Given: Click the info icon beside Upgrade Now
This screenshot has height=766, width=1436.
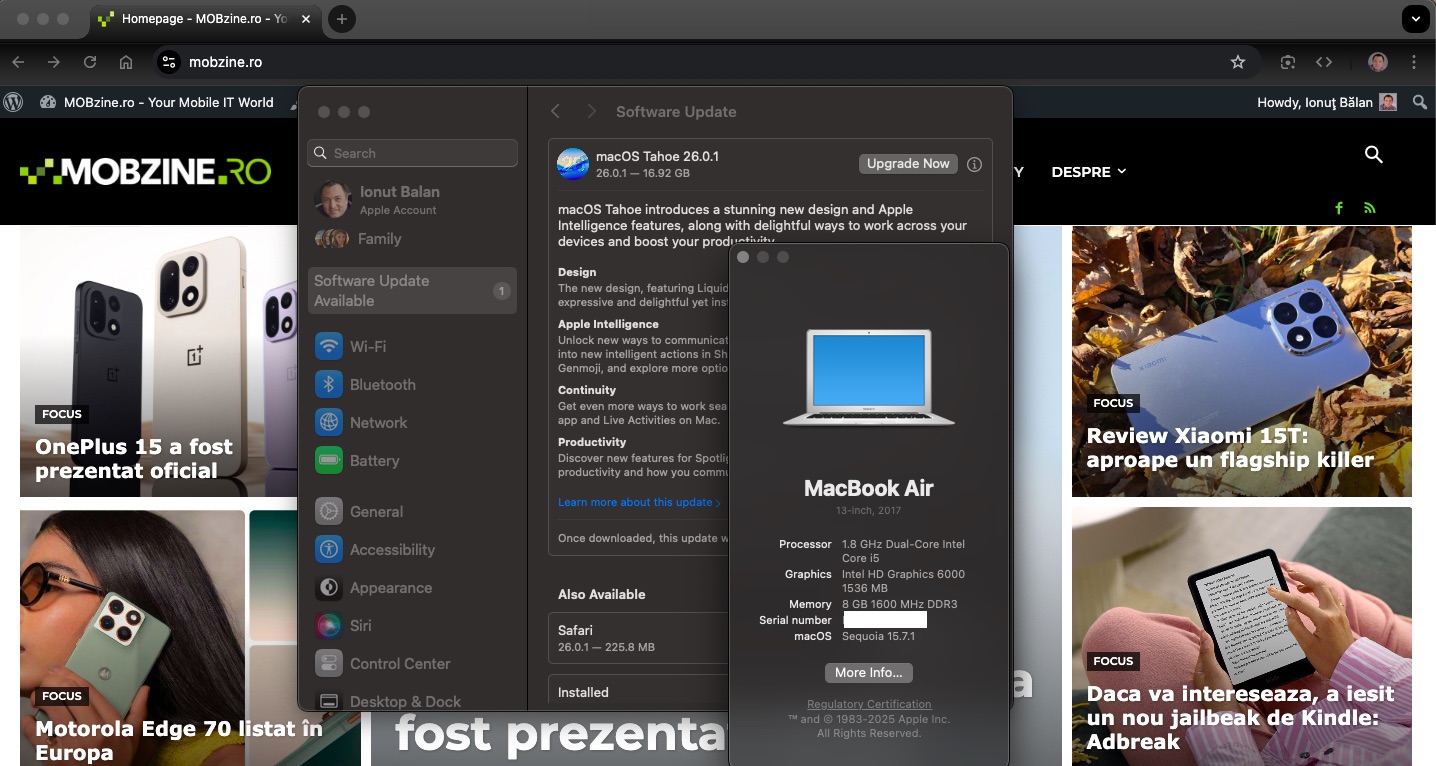Looking at the screenshot, I should (x=974, y=164).
